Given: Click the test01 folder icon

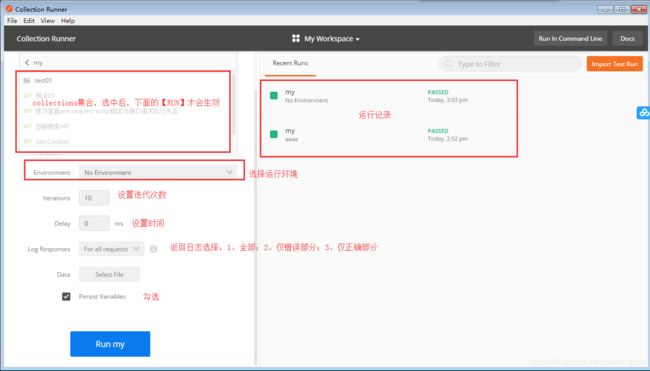Looking at the screenshot, I should (x=27, y=80).
